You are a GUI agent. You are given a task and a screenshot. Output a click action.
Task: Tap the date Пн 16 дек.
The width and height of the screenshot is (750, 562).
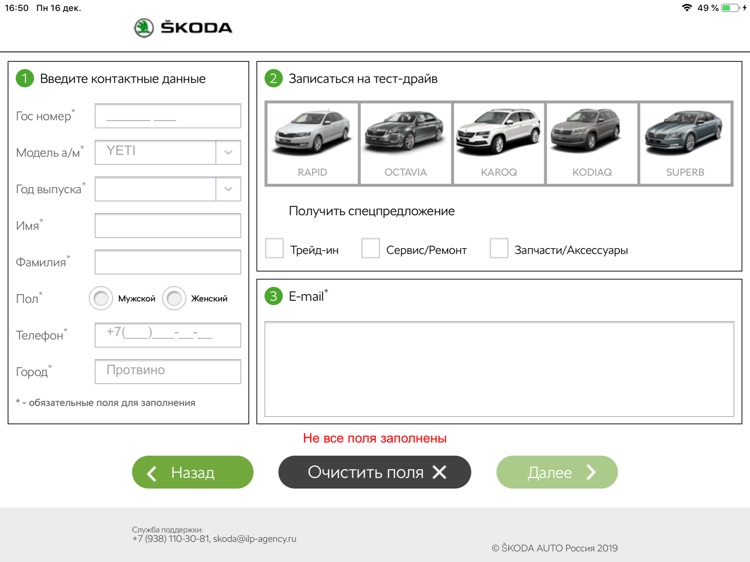coord(59,8)
